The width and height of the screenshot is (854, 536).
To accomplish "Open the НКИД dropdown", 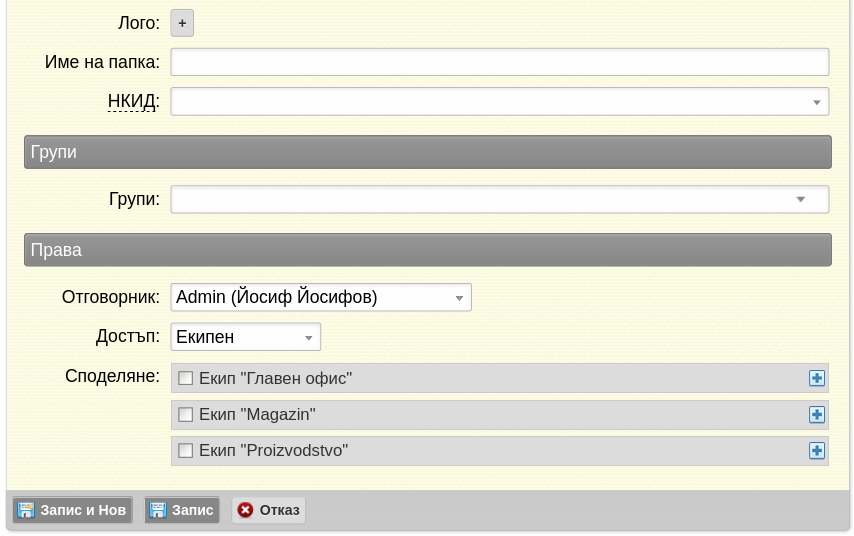I will click(816, 102).
